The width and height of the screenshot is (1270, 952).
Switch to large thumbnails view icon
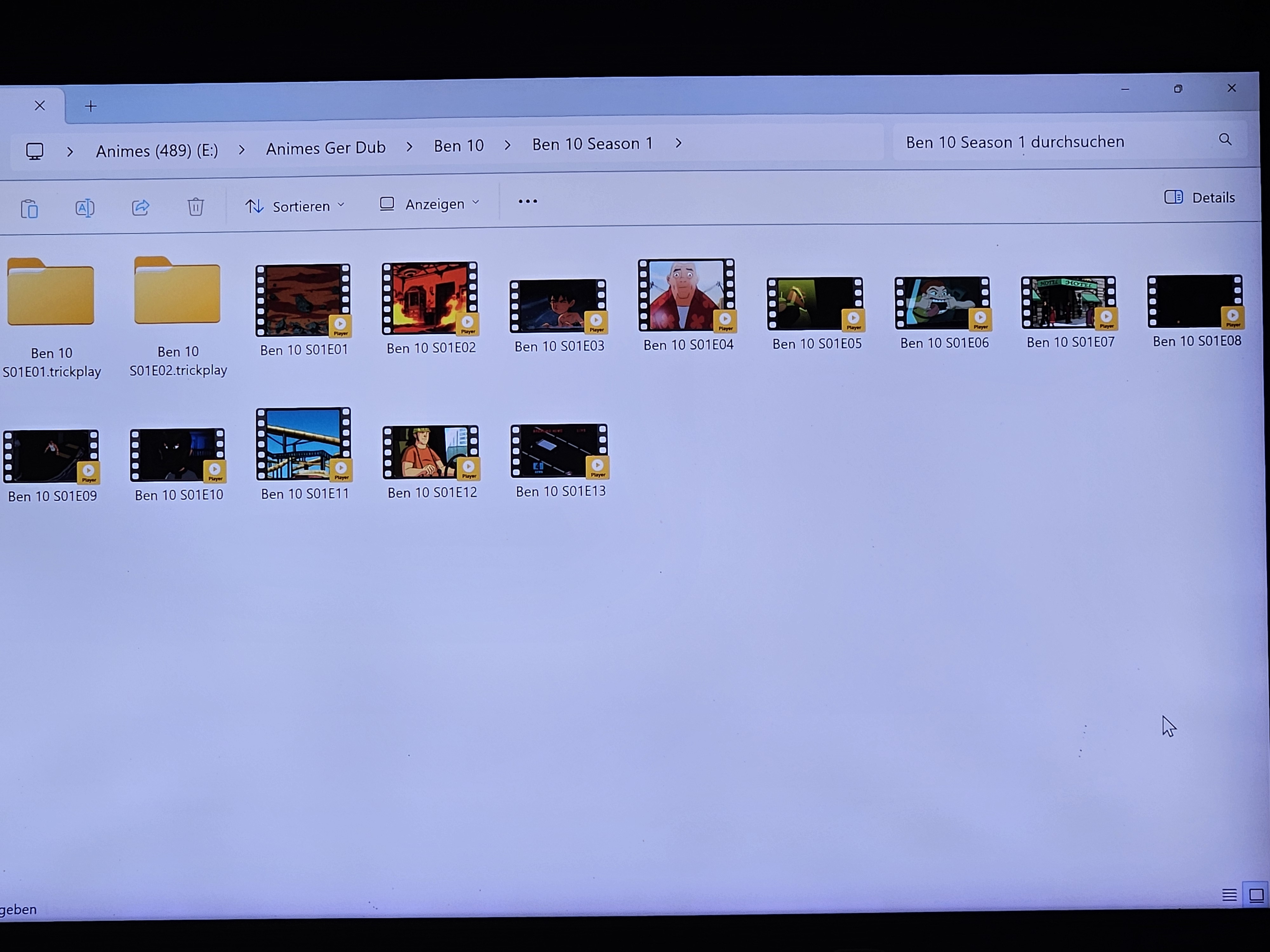tap(1256, 895)
